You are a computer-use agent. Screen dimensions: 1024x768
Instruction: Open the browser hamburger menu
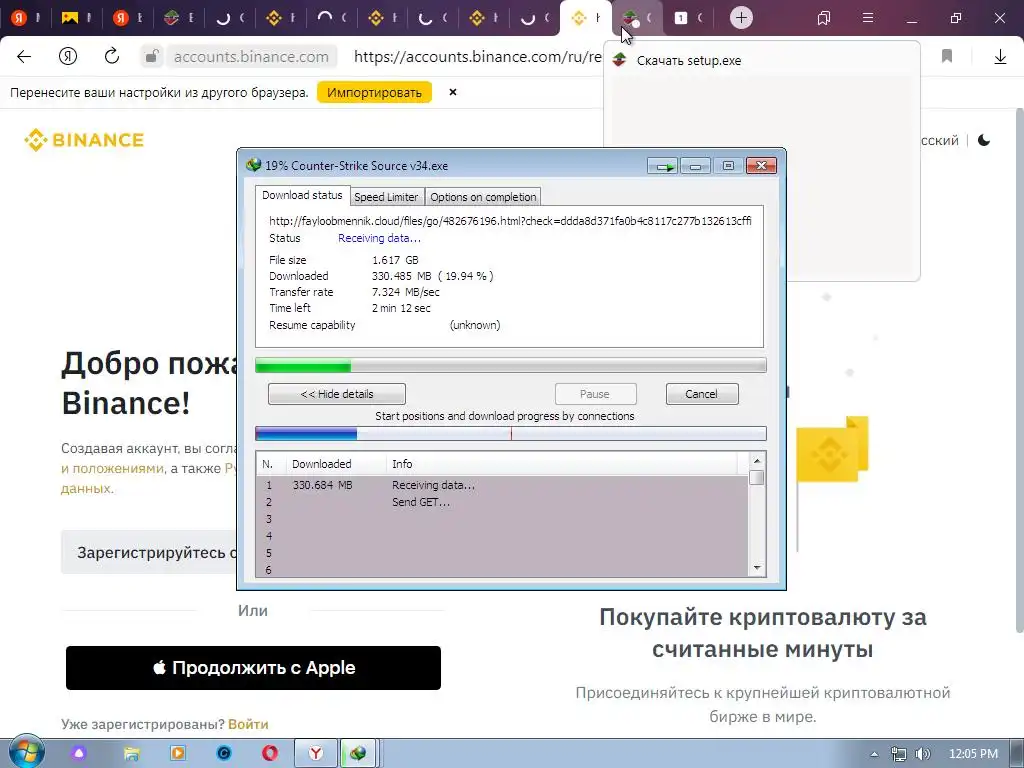click(x=868, y=18)
